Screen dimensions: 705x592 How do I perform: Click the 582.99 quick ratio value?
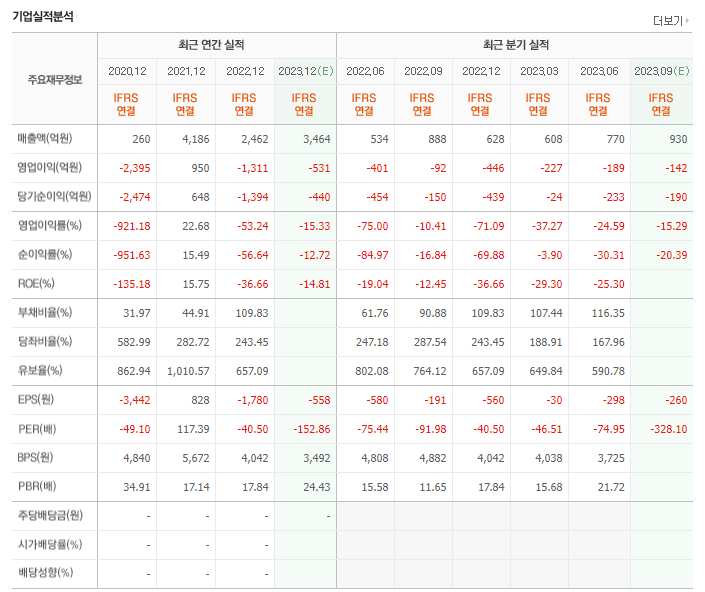(x=134, y=342)
